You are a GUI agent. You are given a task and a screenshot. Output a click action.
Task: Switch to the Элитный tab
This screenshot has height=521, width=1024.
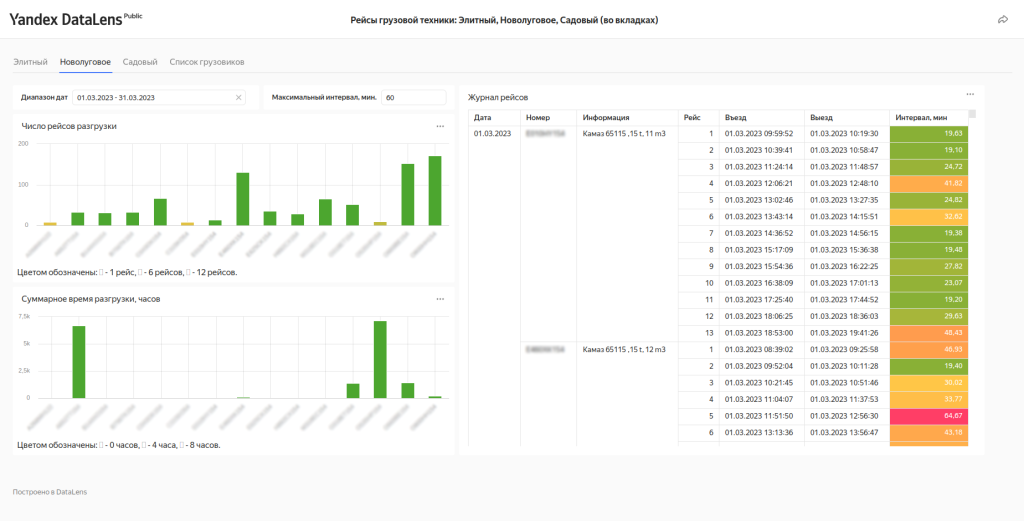pos(30,62)
